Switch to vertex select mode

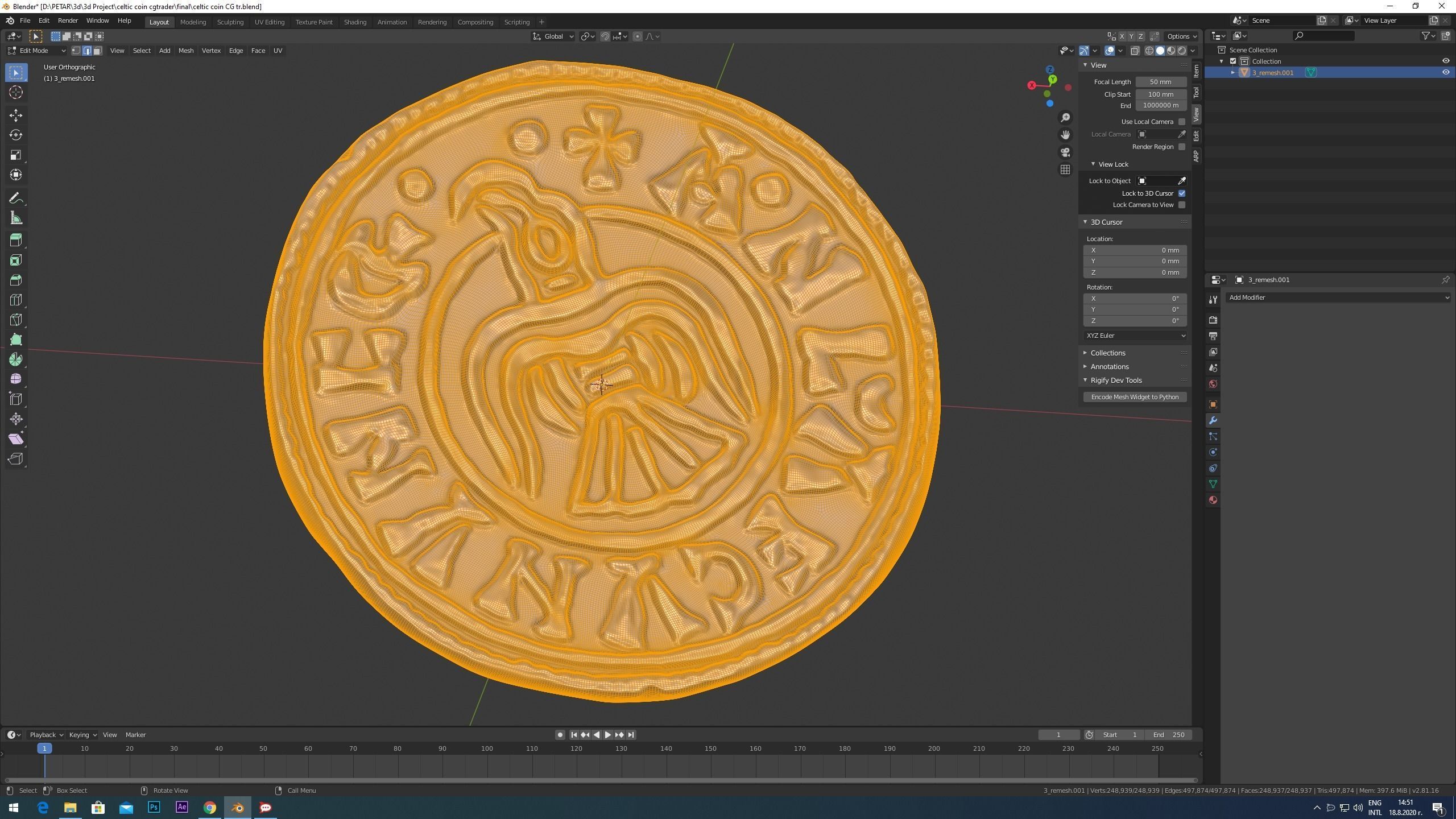(x=76, y=51)
